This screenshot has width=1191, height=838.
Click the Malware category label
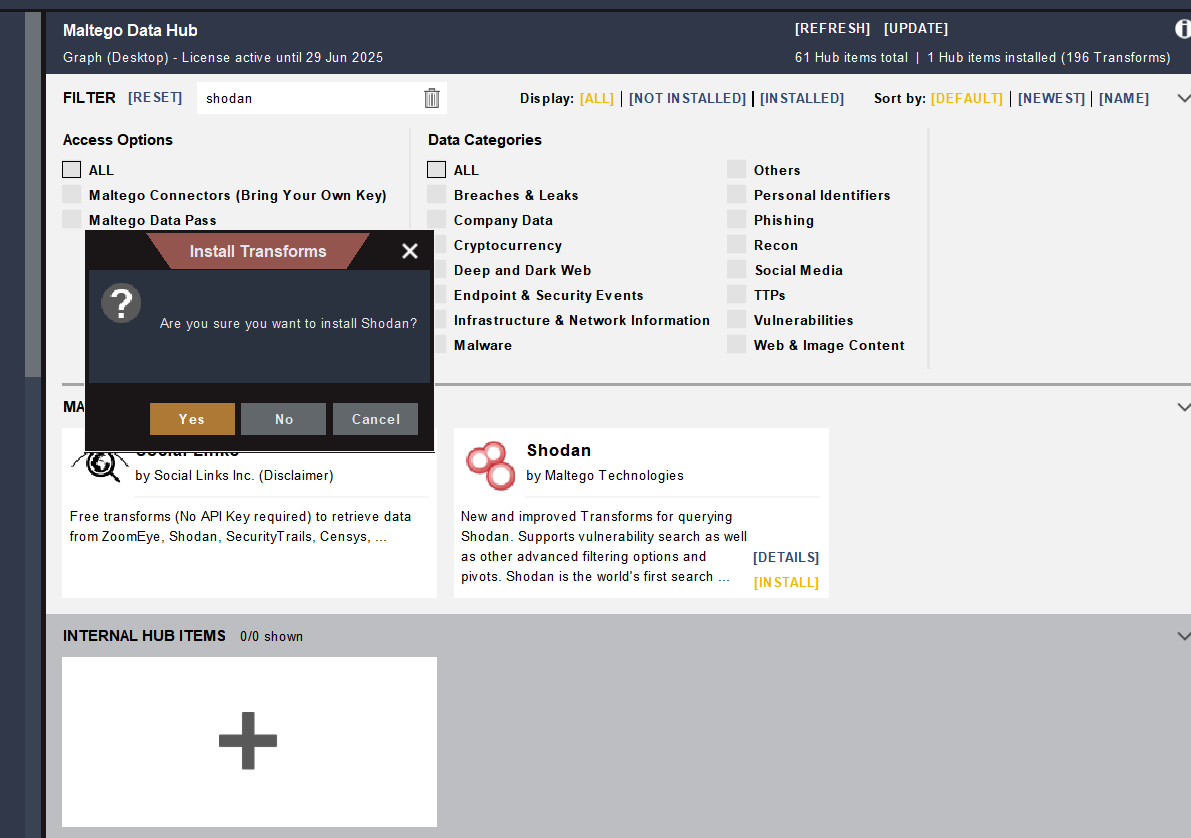coord(482,346)
